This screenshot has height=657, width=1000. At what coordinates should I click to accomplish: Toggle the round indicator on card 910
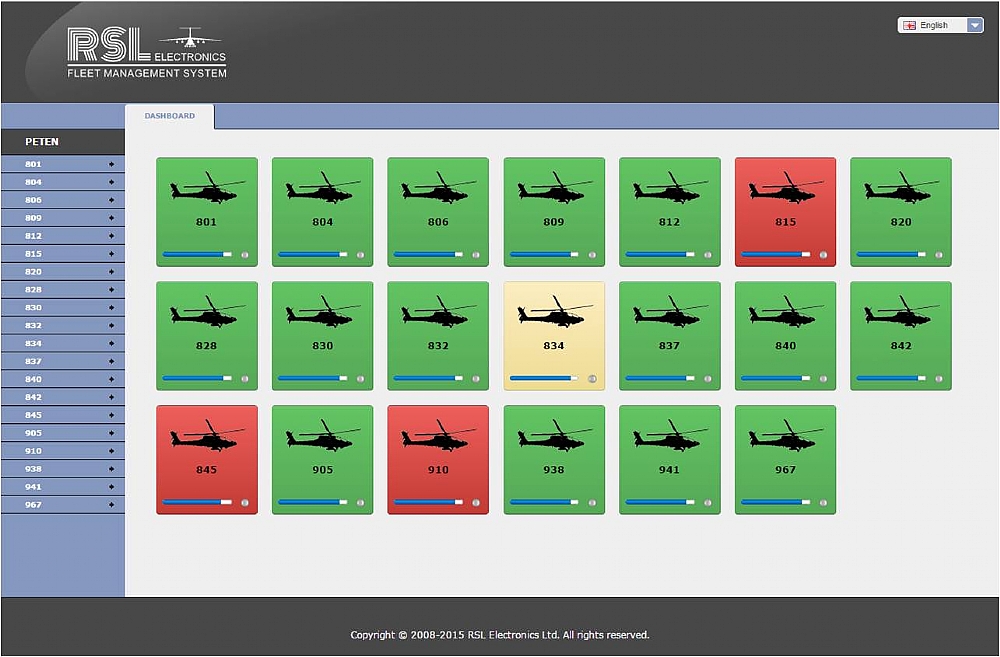tap(476, 503)
